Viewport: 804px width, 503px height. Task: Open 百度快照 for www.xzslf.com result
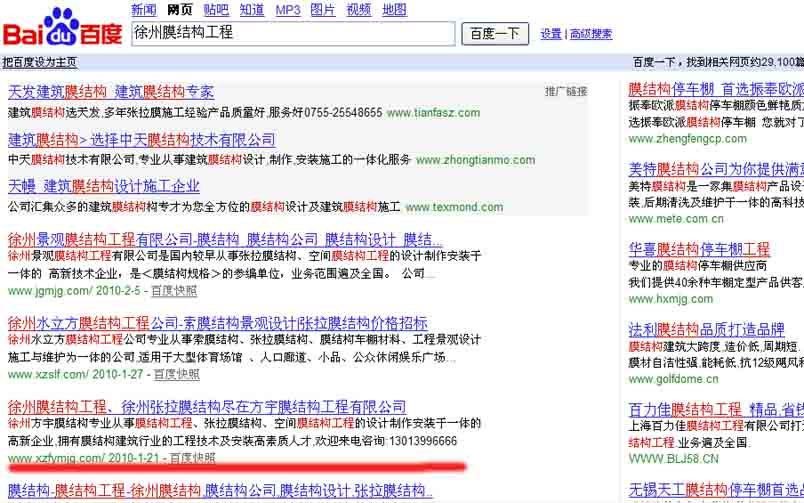pos(176,374)
